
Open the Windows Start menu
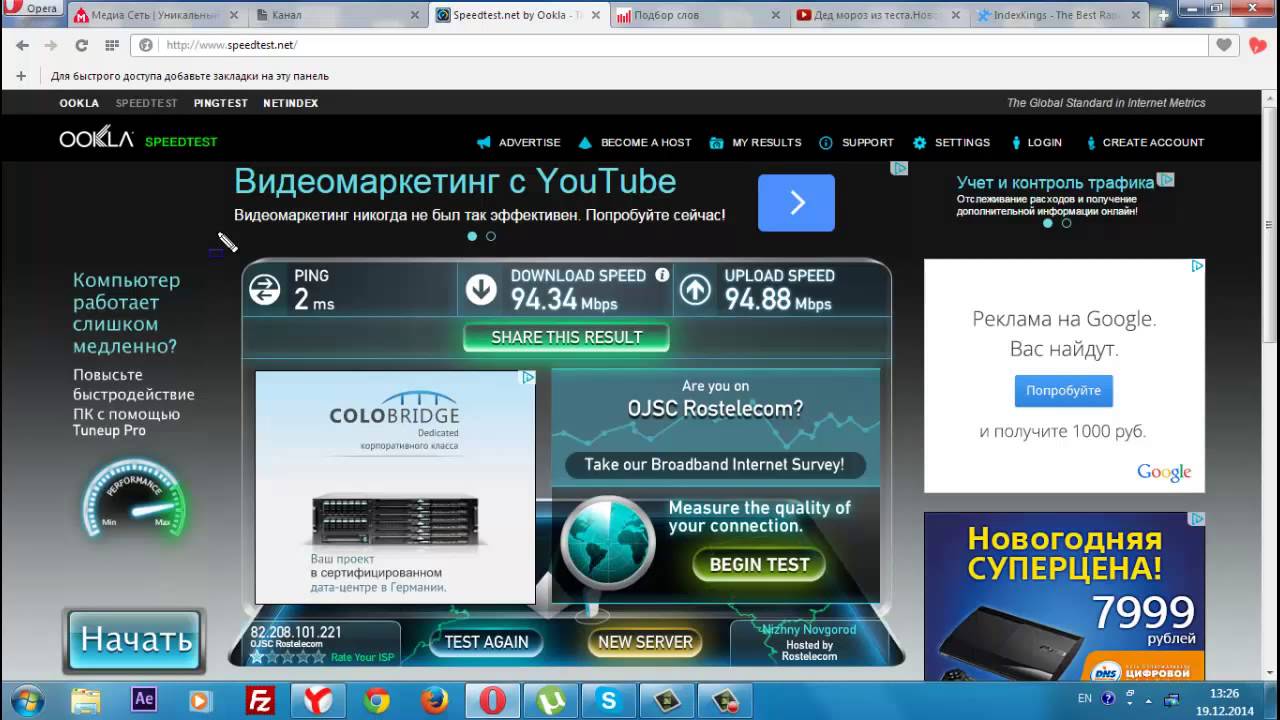[27, 700]
